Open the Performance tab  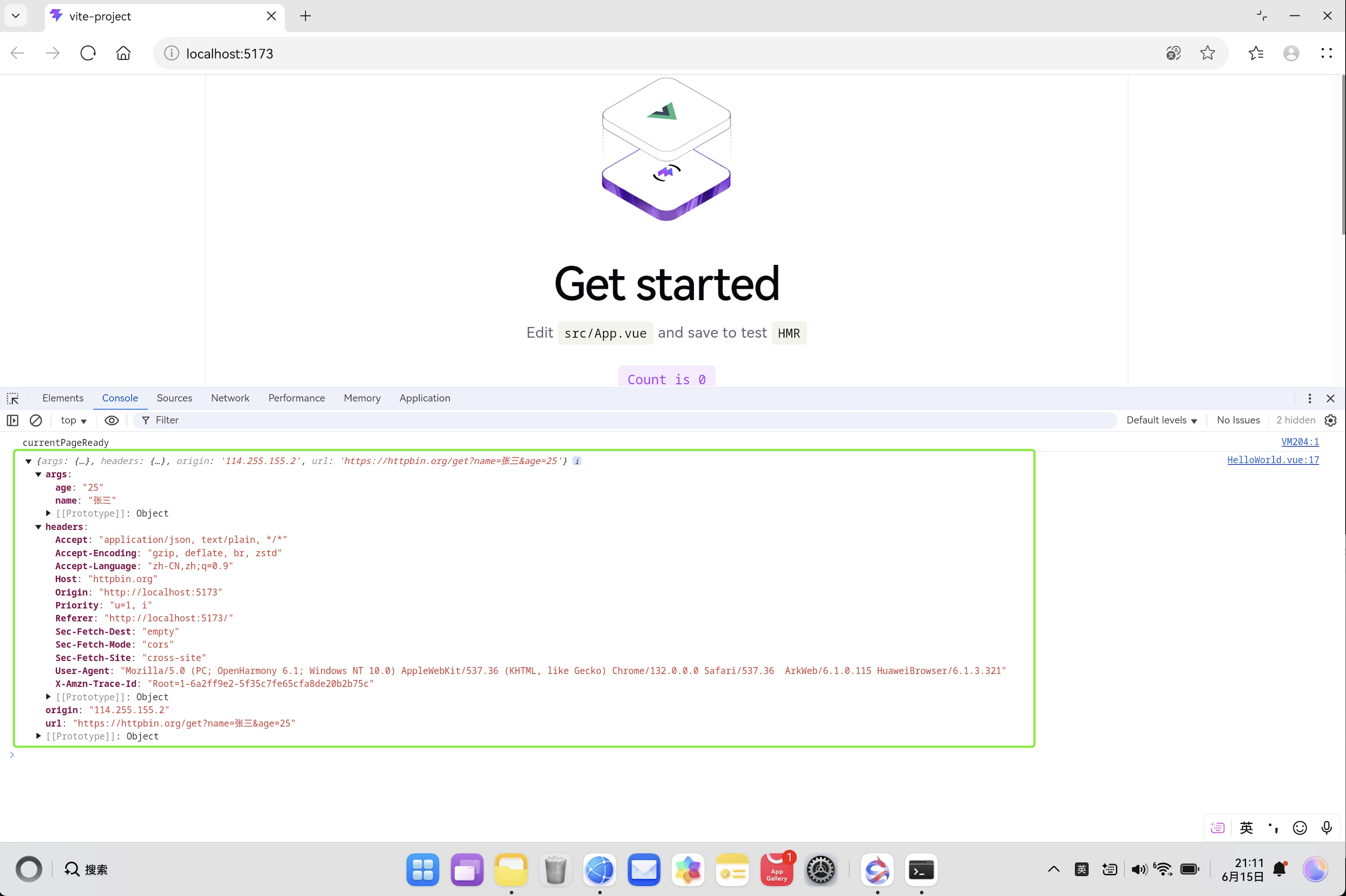297,398
